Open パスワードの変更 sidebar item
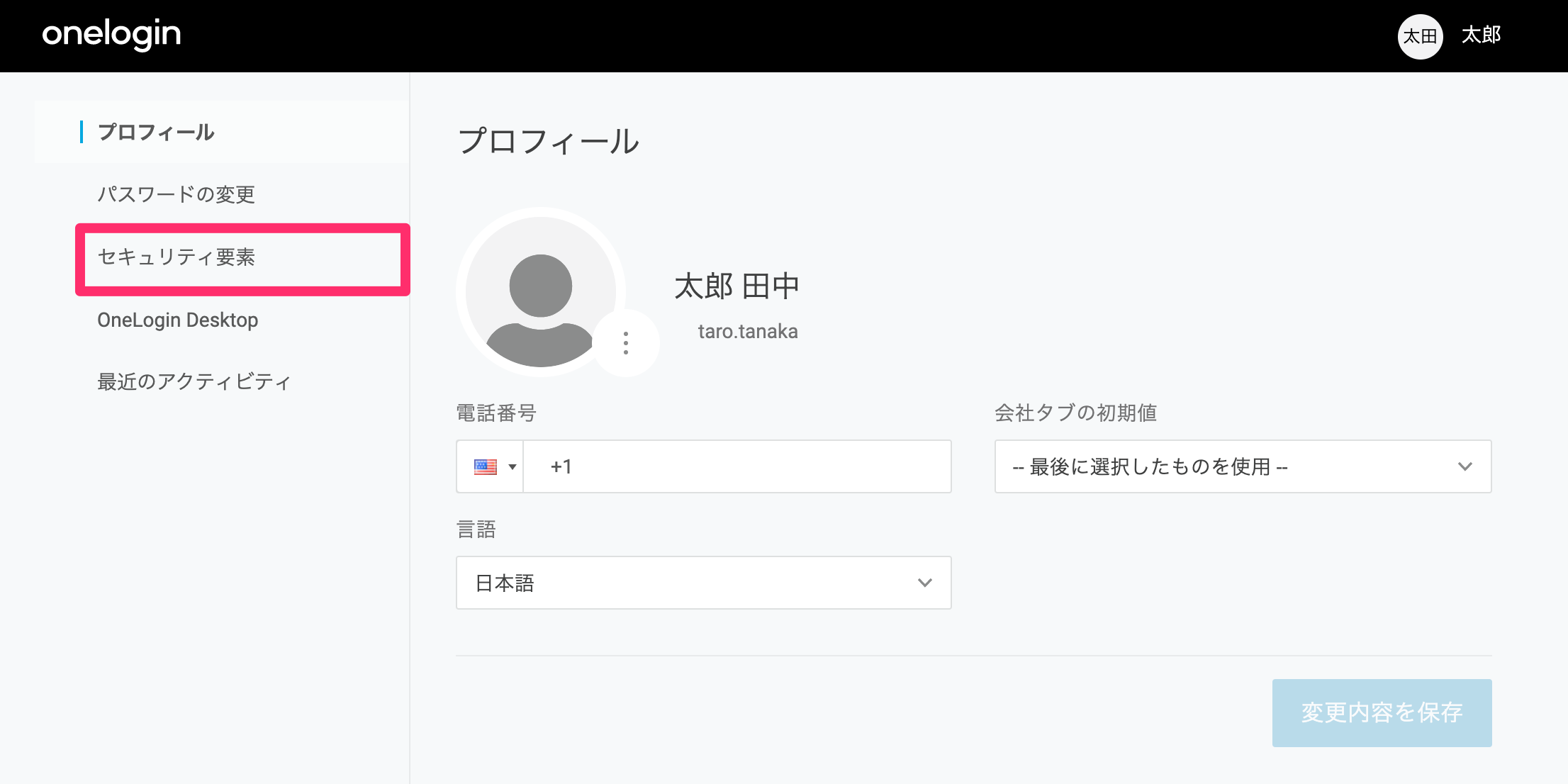The width and height of the screenshot is (1568, 784). click(x=176, y=194)
